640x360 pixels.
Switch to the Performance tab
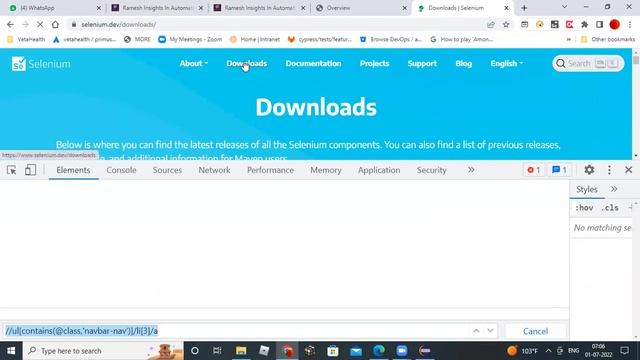[270, 170]
